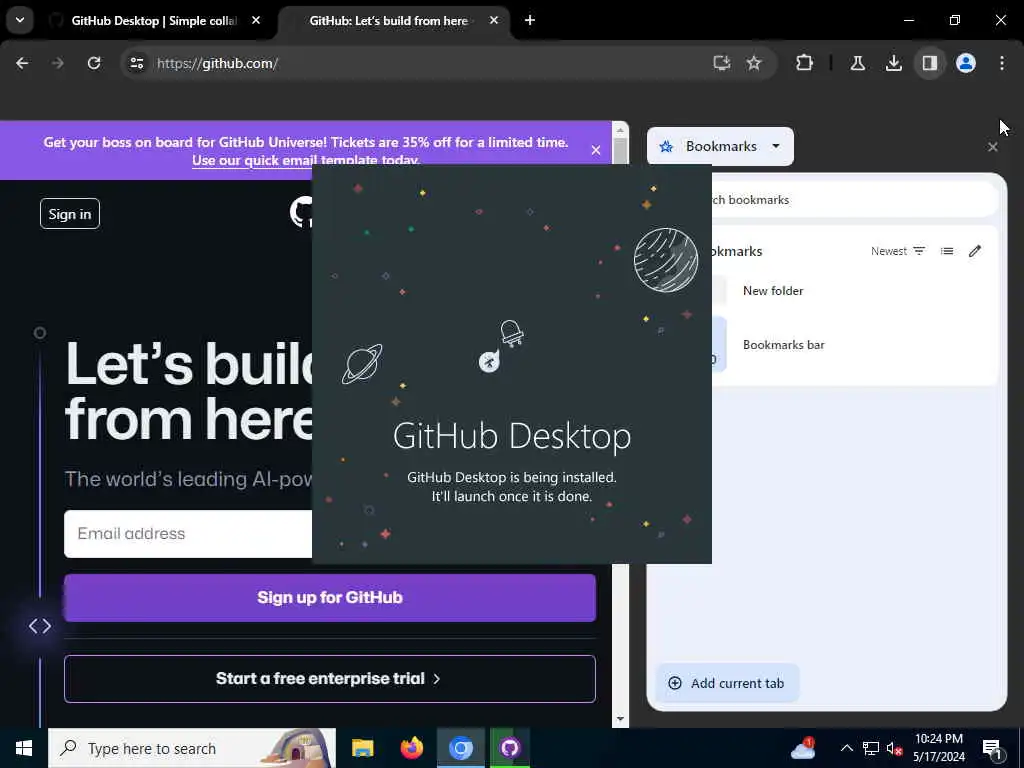Open the notification center icon
1024x768 pixels.
[x=992, y=749]
